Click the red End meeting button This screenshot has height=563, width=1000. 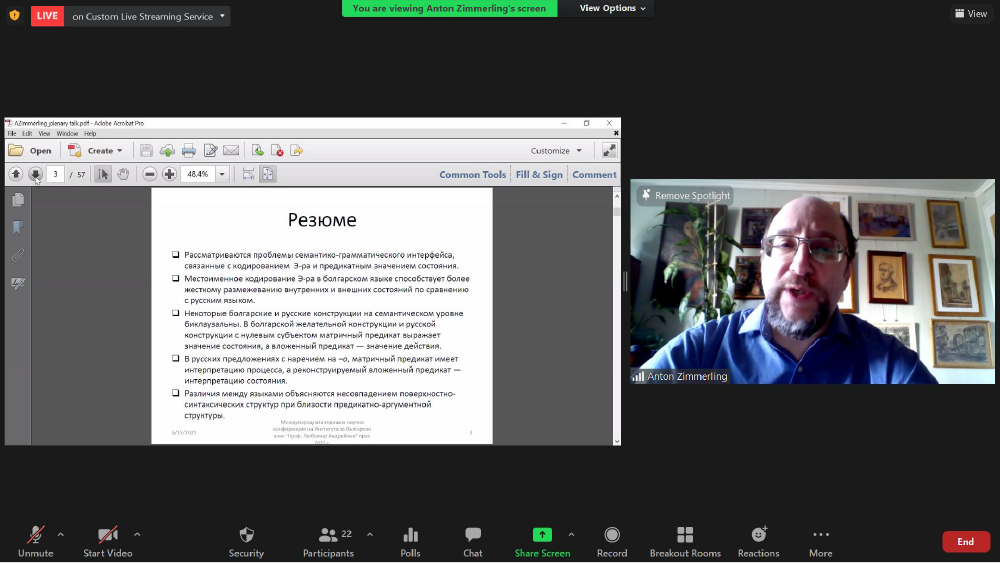point(965,541)
